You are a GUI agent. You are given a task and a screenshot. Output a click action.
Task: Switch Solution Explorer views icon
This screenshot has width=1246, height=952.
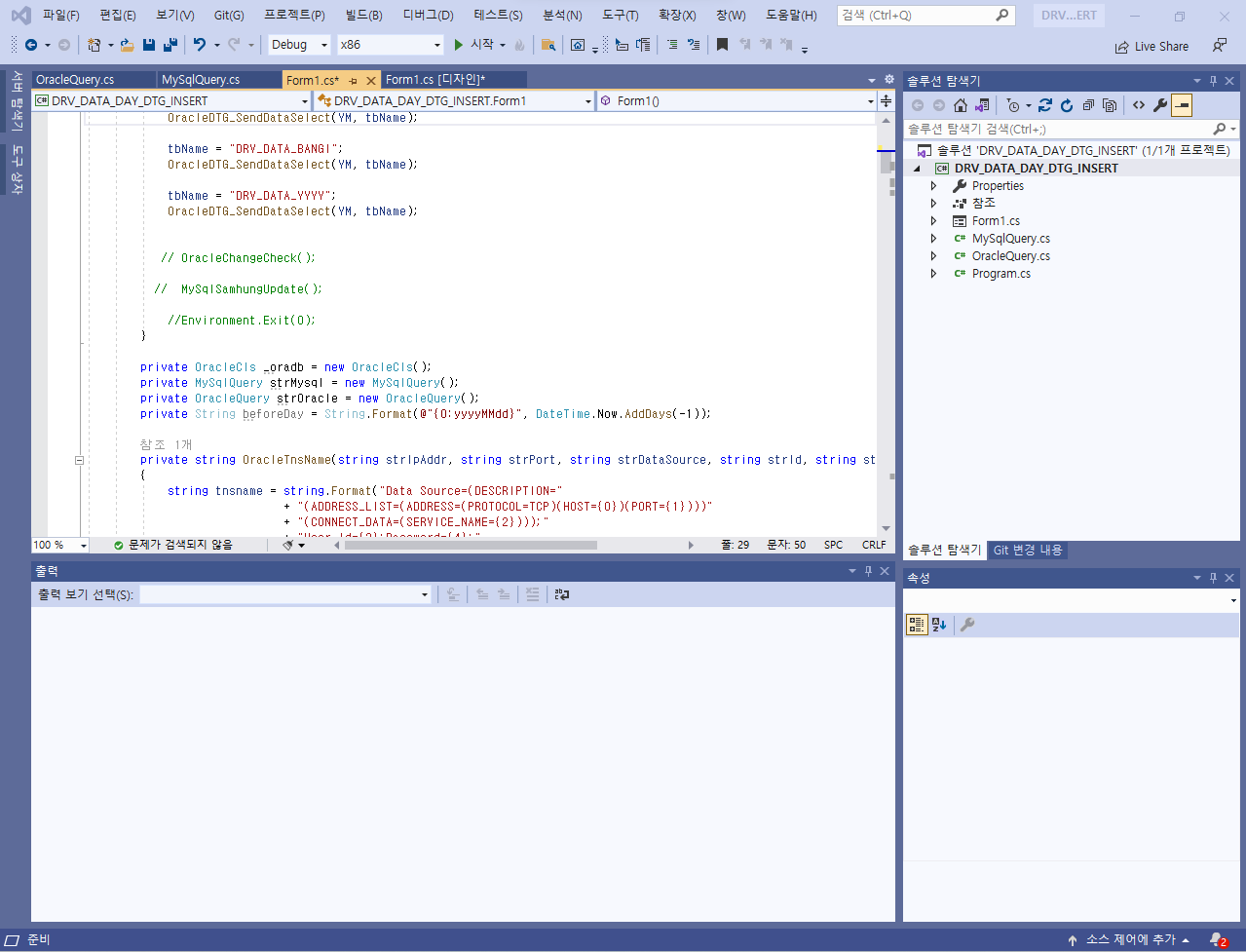[982, 105]
